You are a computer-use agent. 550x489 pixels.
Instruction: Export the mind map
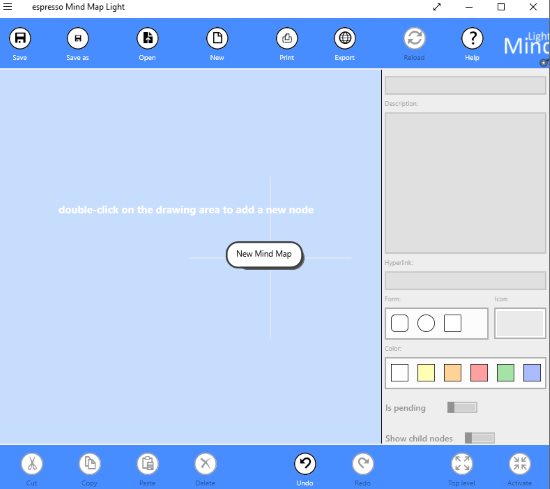point(345,38)
